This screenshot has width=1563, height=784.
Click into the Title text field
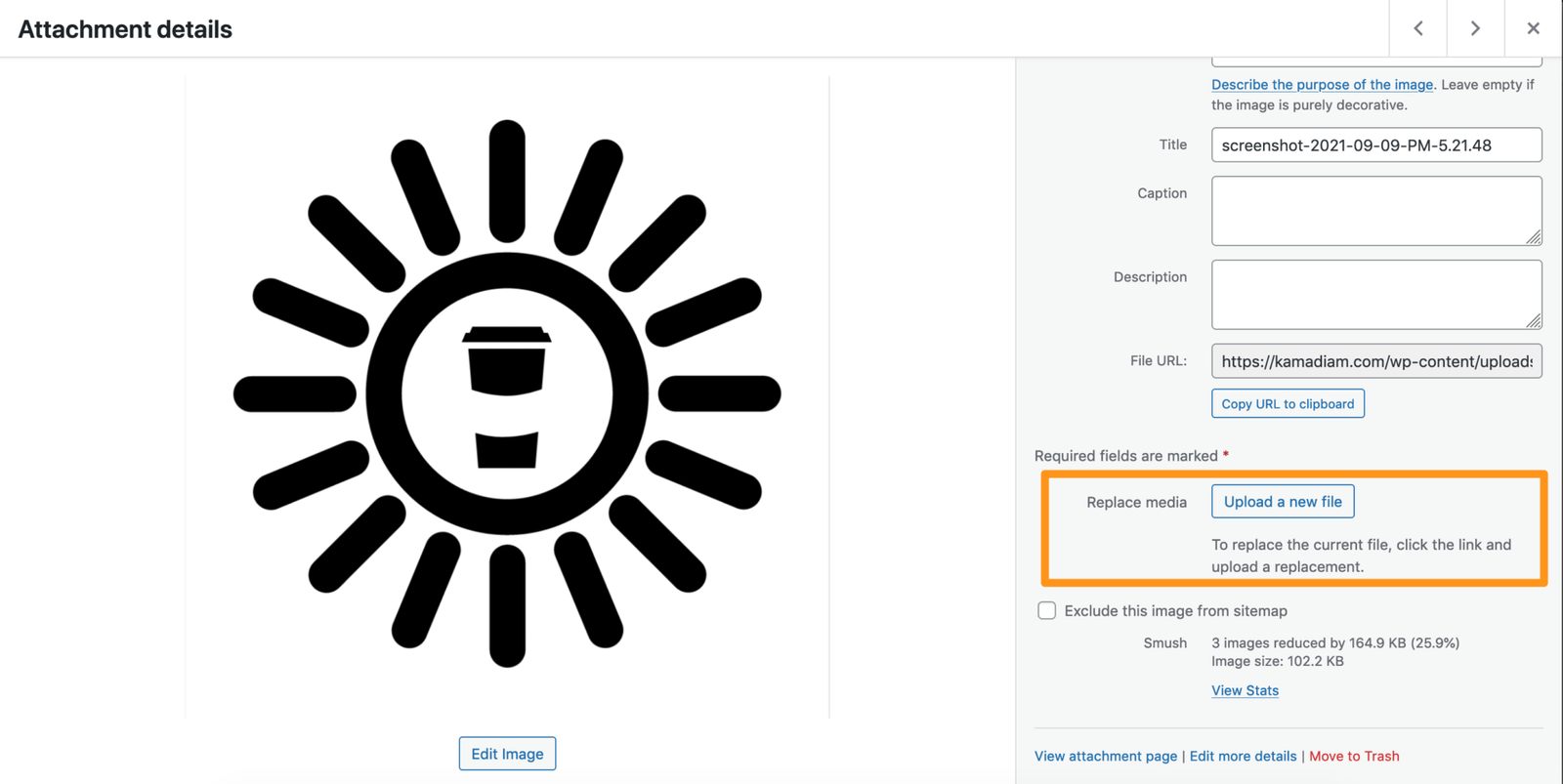(x=1375, y=145)
